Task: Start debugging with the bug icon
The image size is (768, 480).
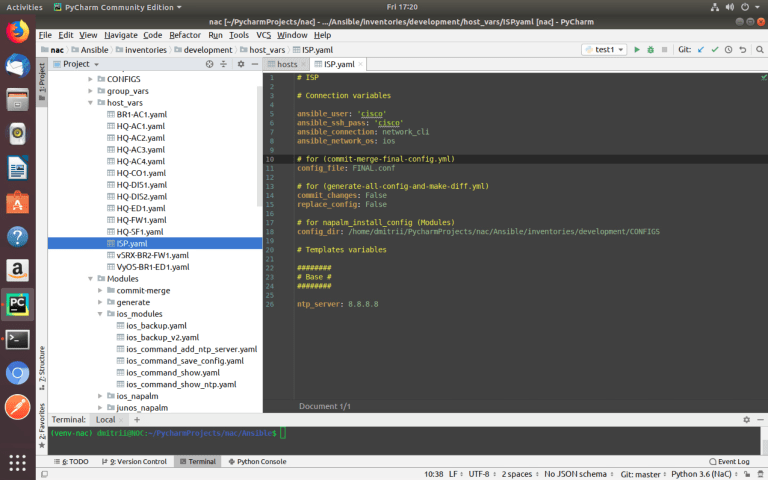Action: 650,49
